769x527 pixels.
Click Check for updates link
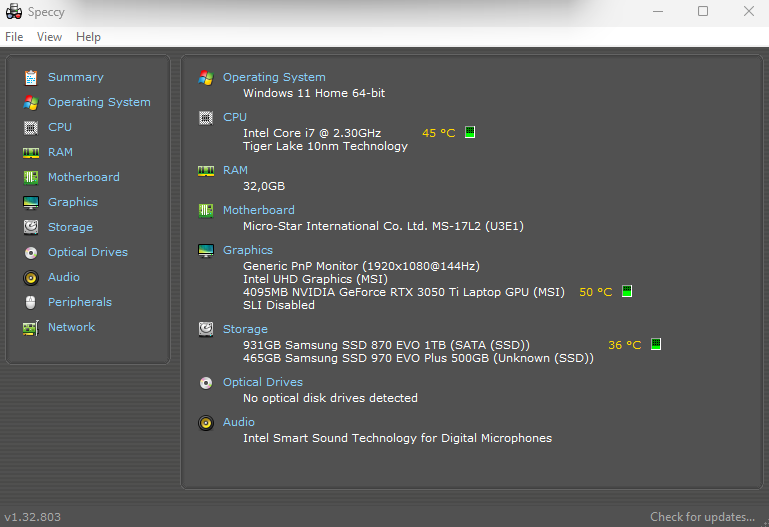click(702, 517)
